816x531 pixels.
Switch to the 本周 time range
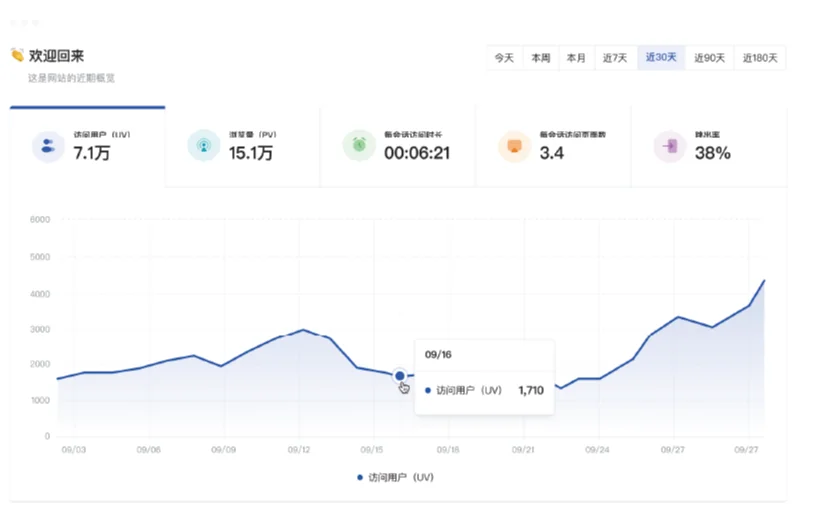click(x=541, y=58)
